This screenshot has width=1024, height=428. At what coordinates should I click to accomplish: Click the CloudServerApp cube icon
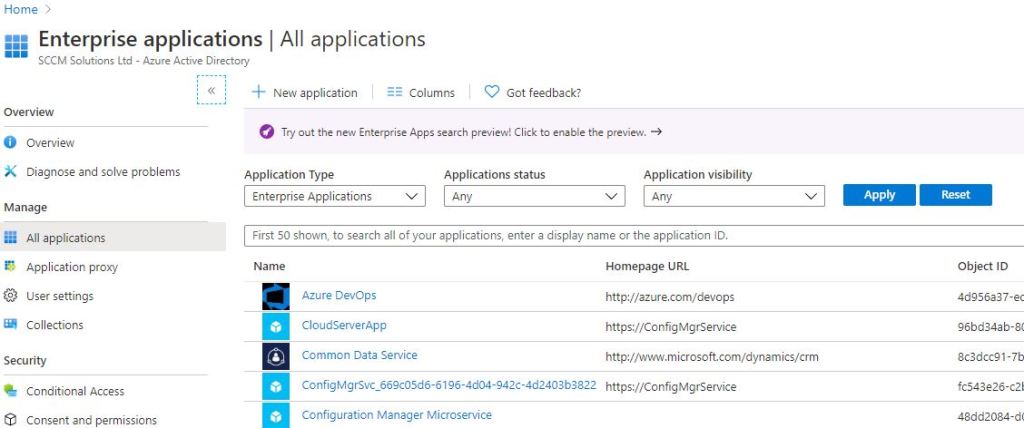(x=275, y=327)
